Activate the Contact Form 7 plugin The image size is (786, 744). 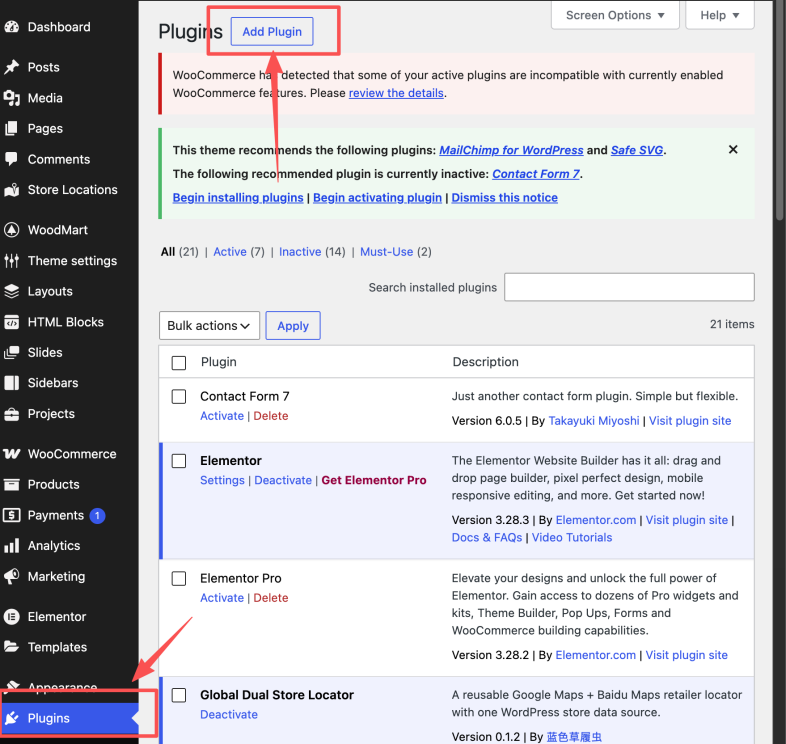pos(222,416)
